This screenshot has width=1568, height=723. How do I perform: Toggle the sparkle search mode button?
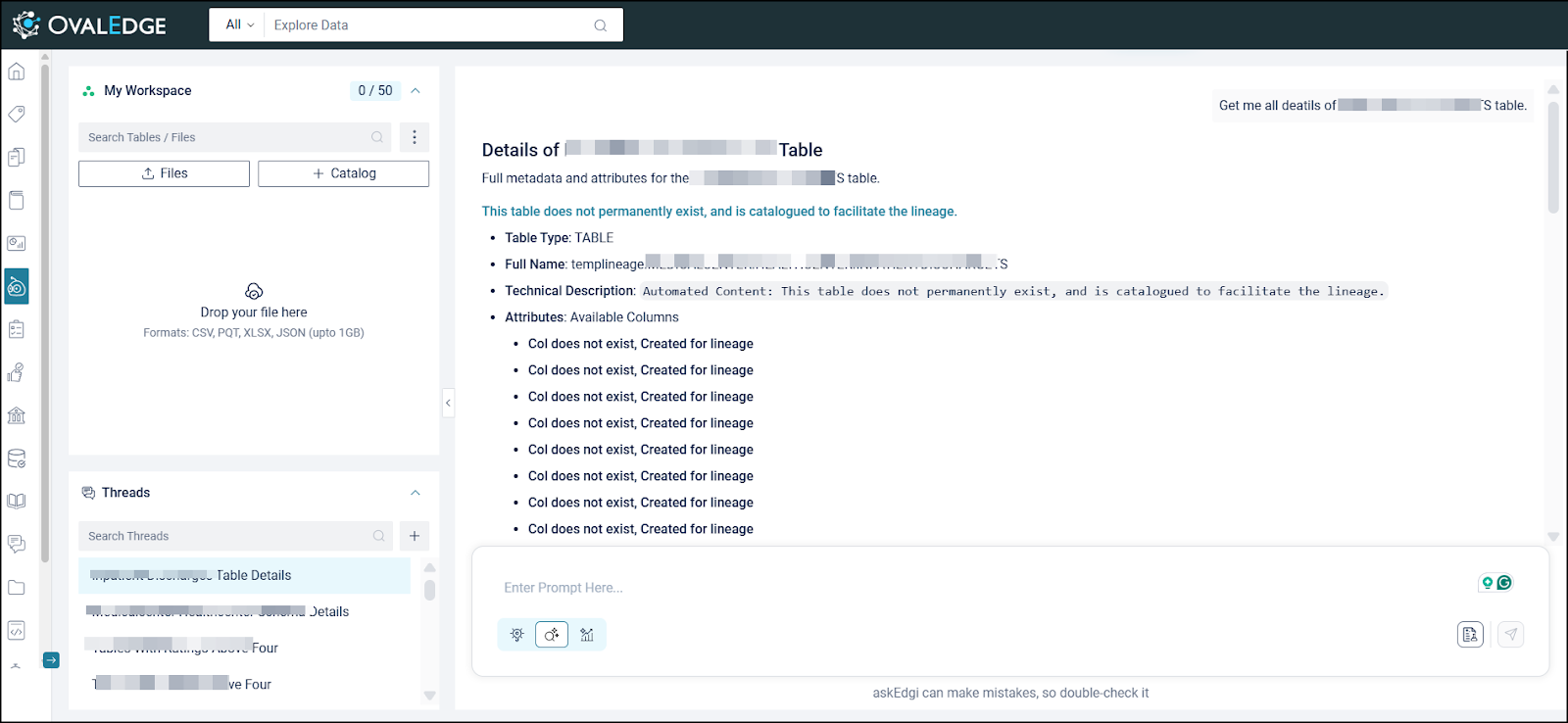(x=552, y=635)
